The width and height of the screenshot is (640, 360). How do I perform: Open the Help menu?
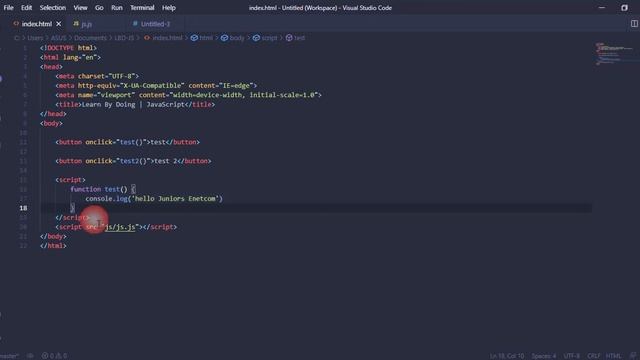click(169, 8)
